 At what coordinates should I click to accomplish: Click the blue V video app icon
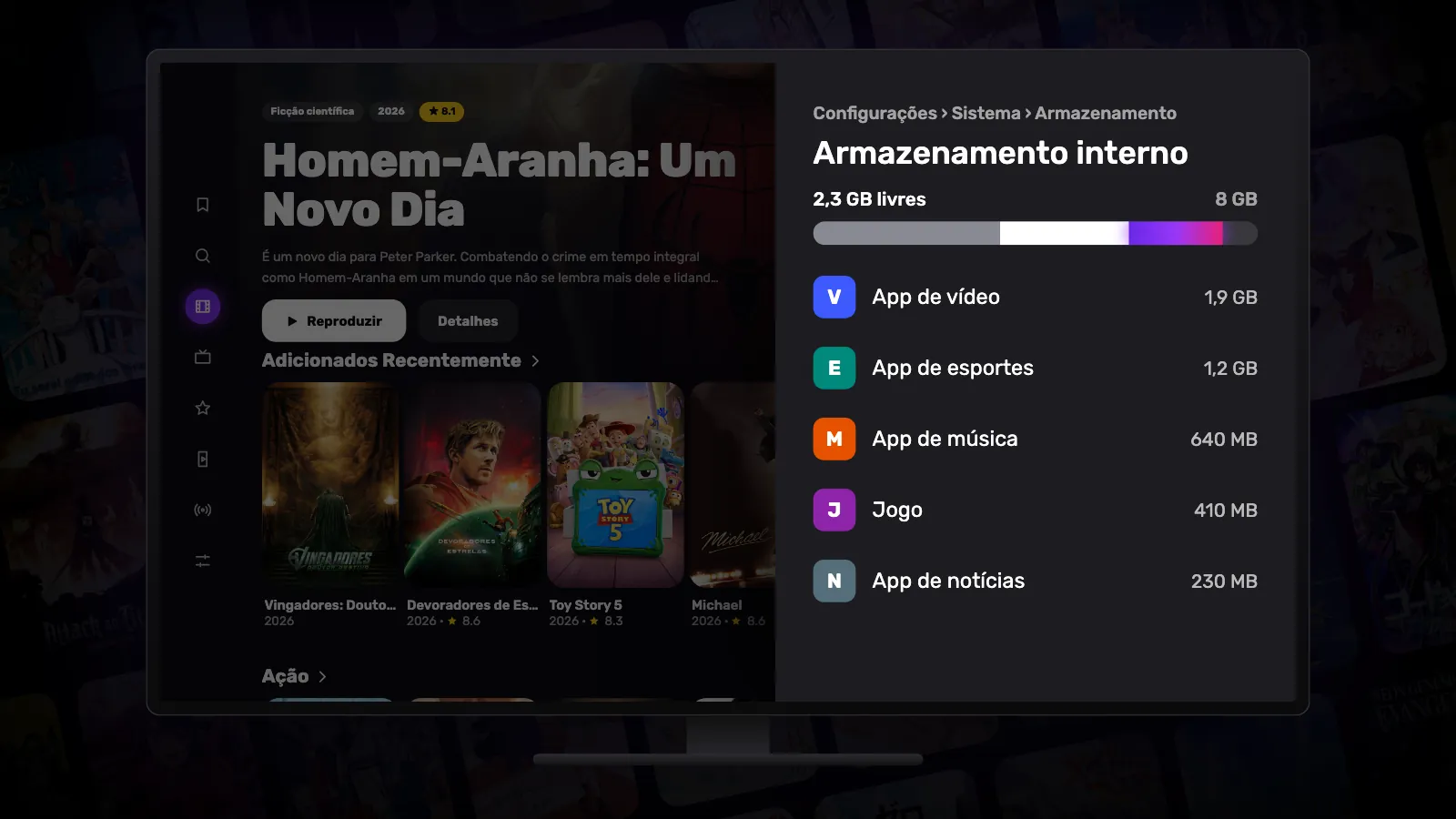[x=834, y=297]
